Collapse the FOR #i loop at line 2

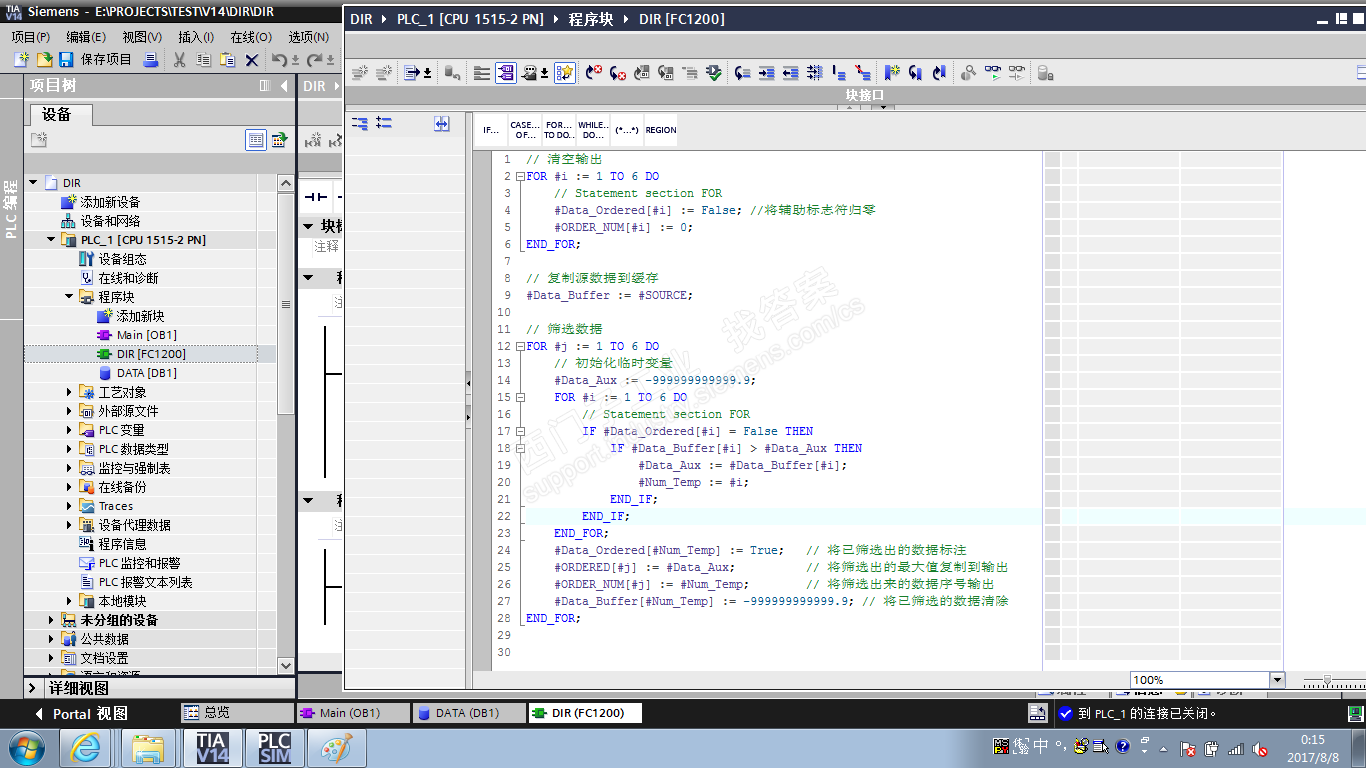pos(519,177)
